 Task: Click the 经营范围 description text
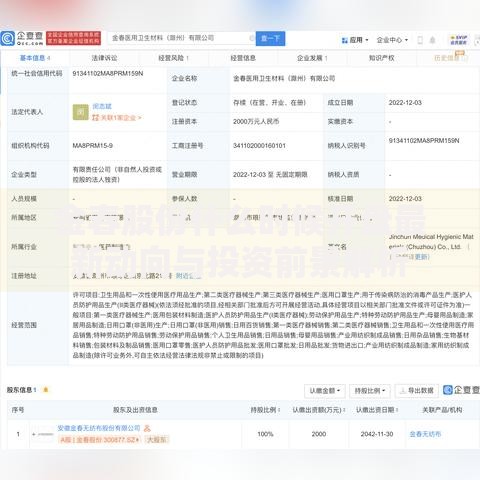pyautogui.click(x=273, y=325)
